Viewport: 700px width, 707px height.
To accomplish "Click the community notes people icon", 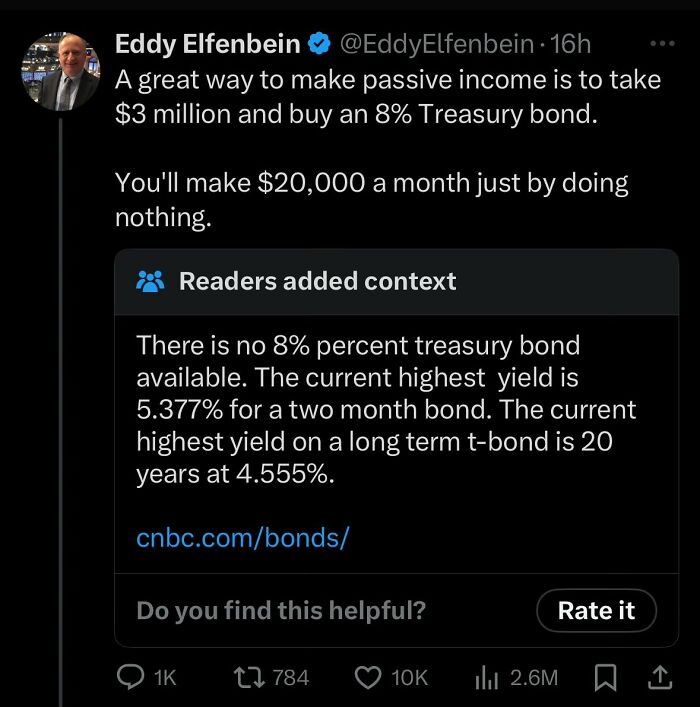I will coord(151,281).
